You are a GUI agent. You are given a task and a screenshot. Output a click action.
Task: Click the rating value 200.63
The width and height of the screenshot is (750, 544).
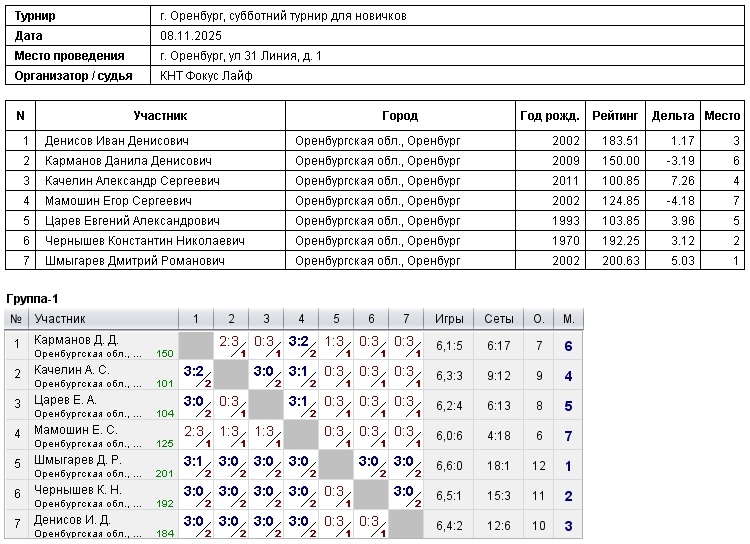pos(620,261)
